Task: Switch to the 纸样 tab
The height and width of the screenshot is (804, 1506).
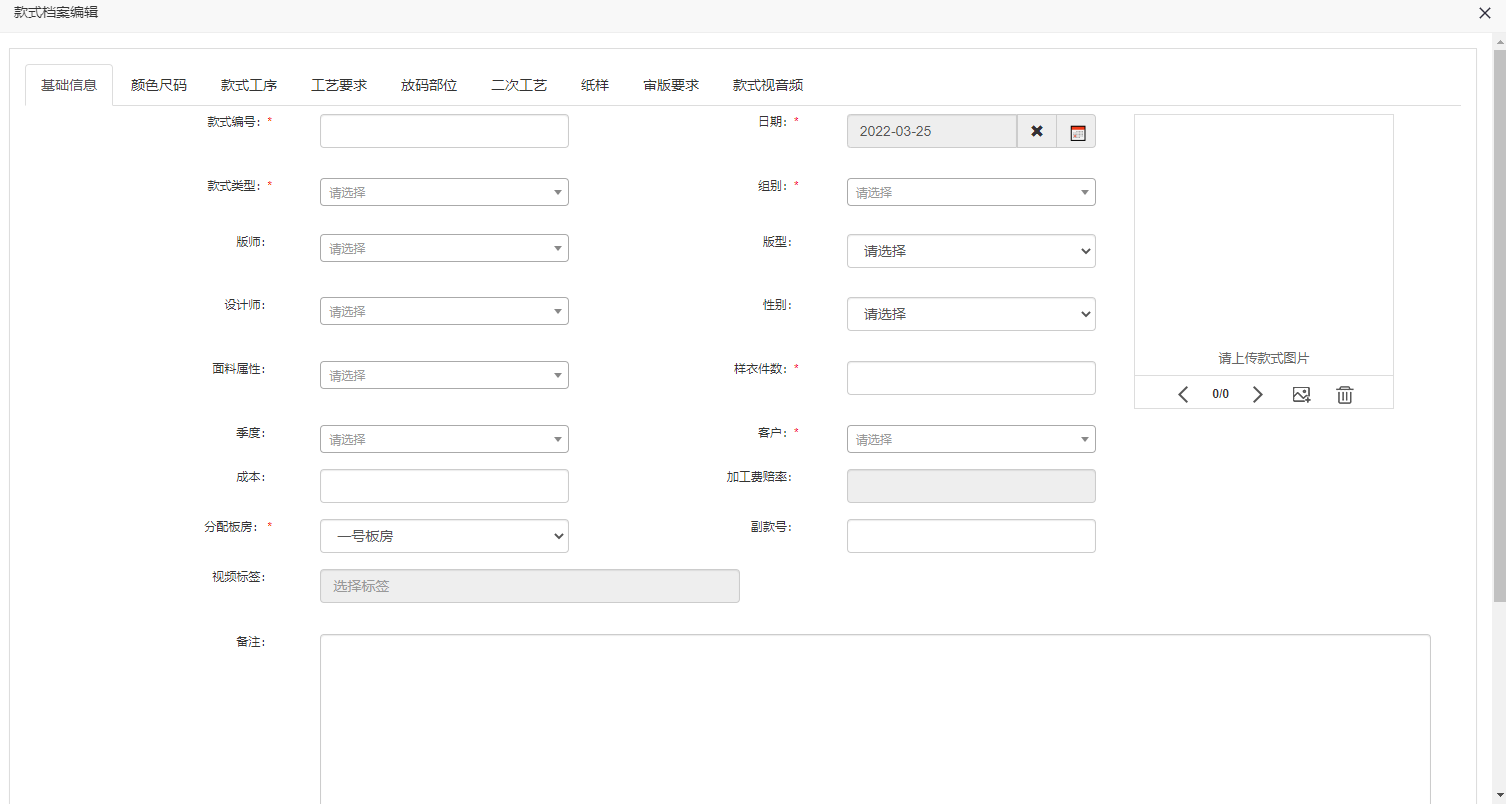Action: 595,85
